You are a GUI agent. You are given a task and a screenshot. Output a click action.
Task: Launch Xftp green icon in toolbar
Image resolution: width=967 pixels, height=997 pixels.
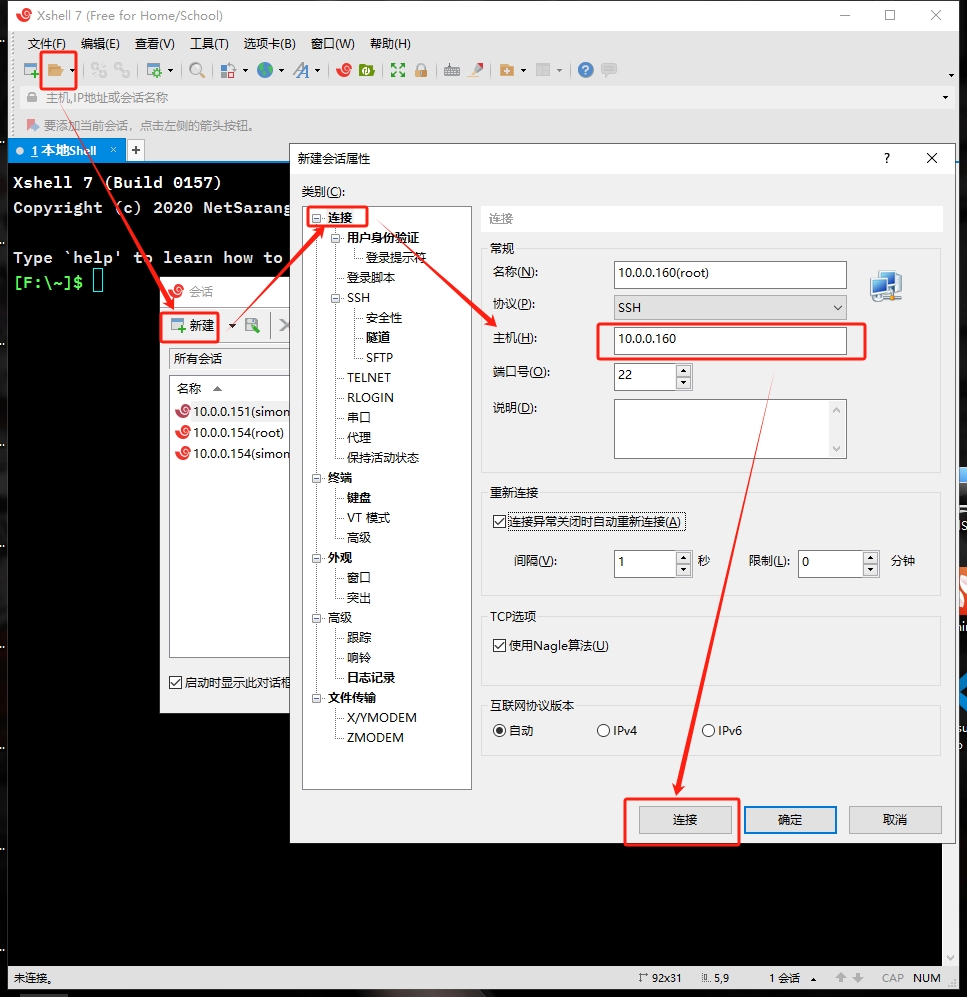[367, 70]
